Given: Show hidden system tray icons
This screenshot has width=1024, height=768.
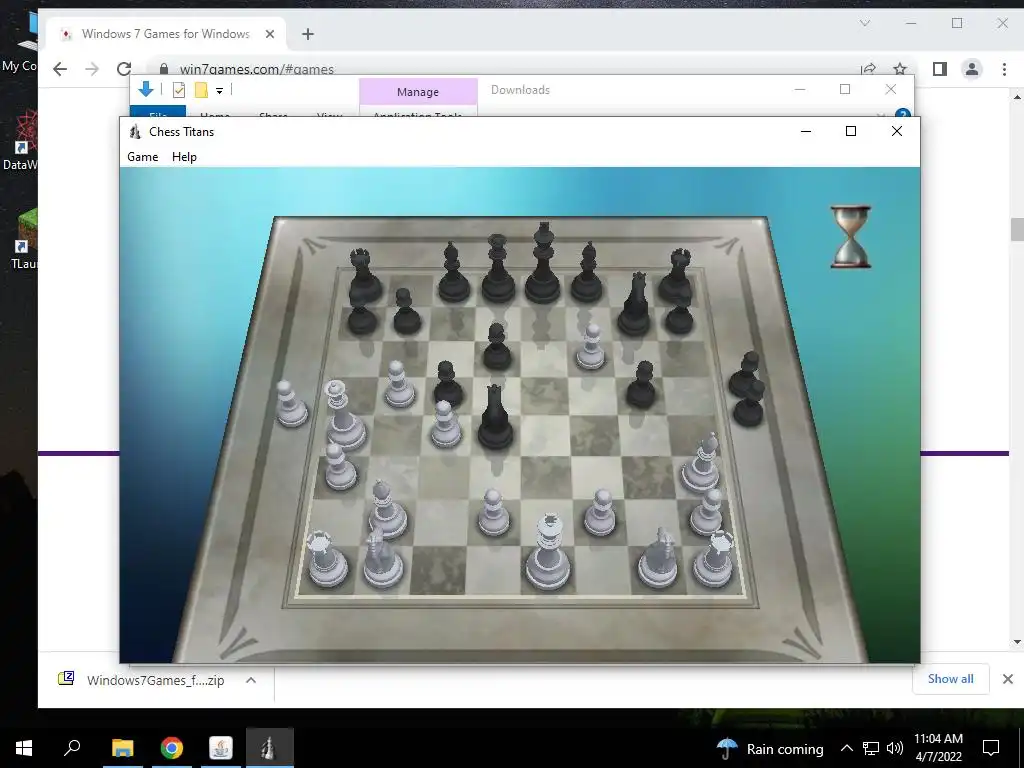Looking at the screenshot, I should (x=846, y=748).
